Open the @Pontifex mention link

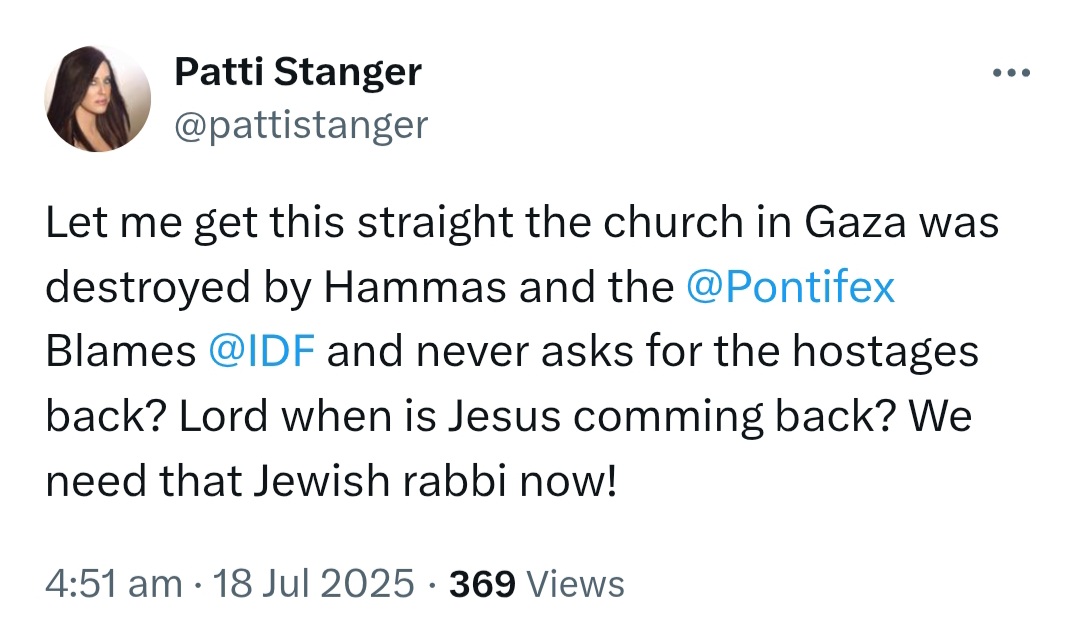tap(790, 286)
